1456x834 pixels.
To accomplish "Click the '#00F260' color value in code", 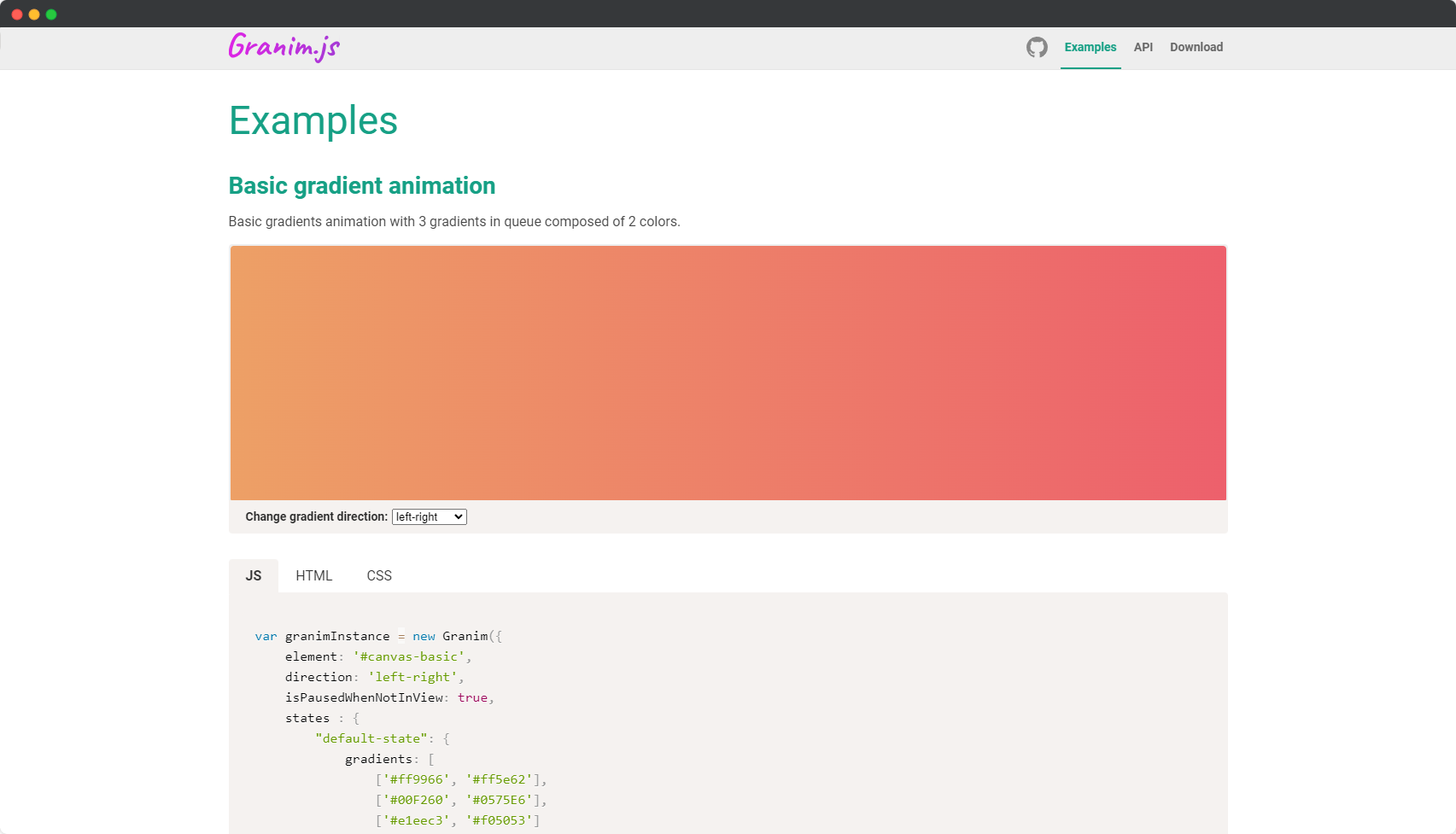I will (x=417, y=800).
